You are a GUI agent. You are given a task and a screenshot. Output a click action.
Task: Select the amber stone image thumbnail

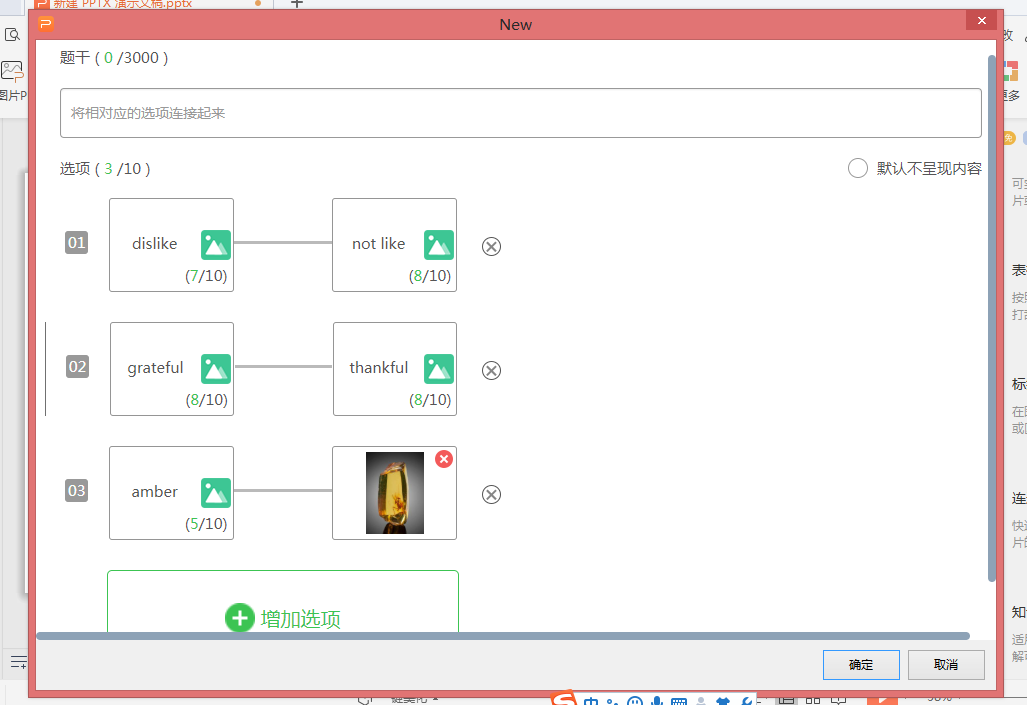pyautogui.click(x=394, y=493)
